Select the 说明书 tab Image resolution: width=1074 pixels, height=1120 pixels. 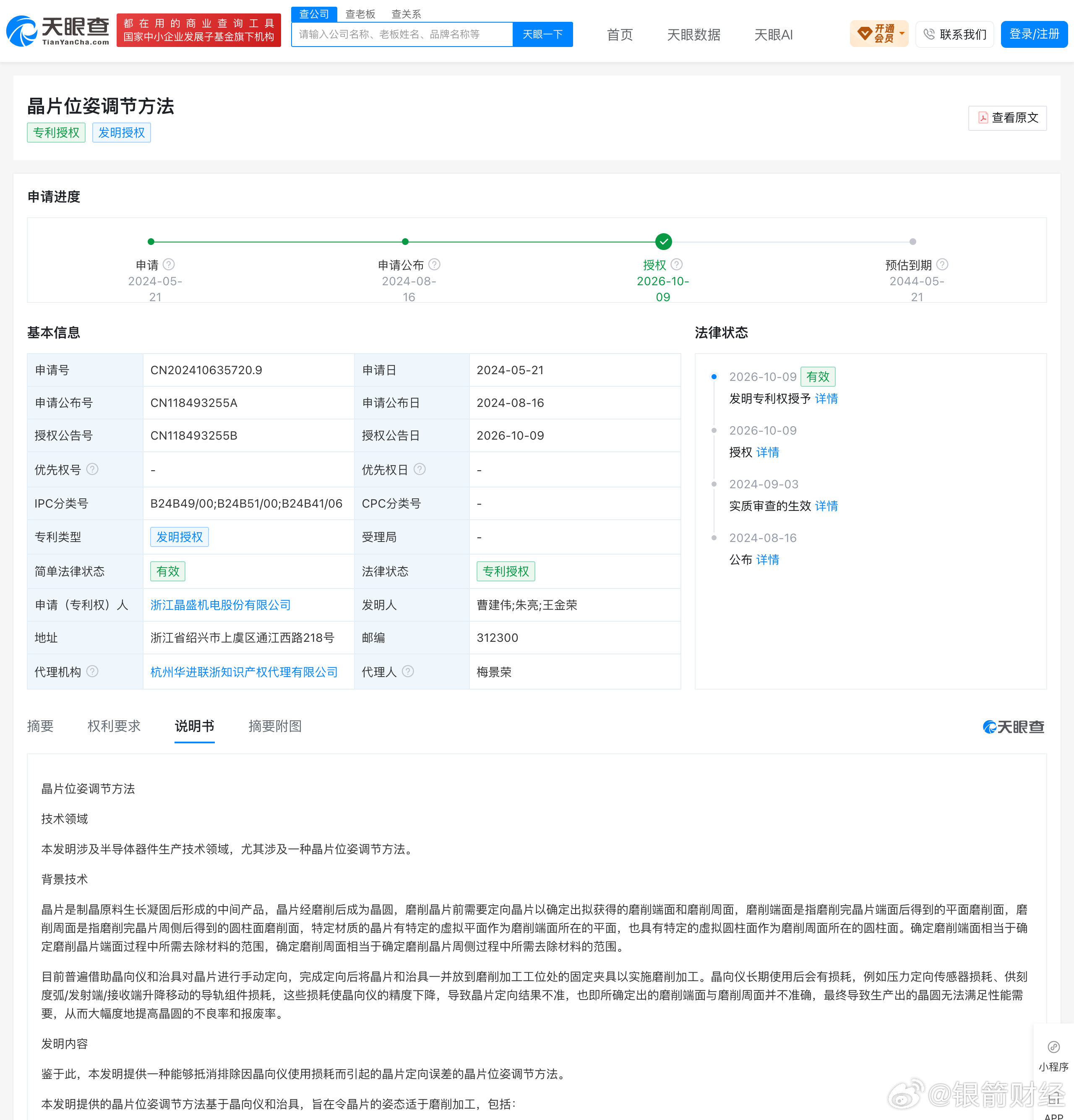point(194,726)
